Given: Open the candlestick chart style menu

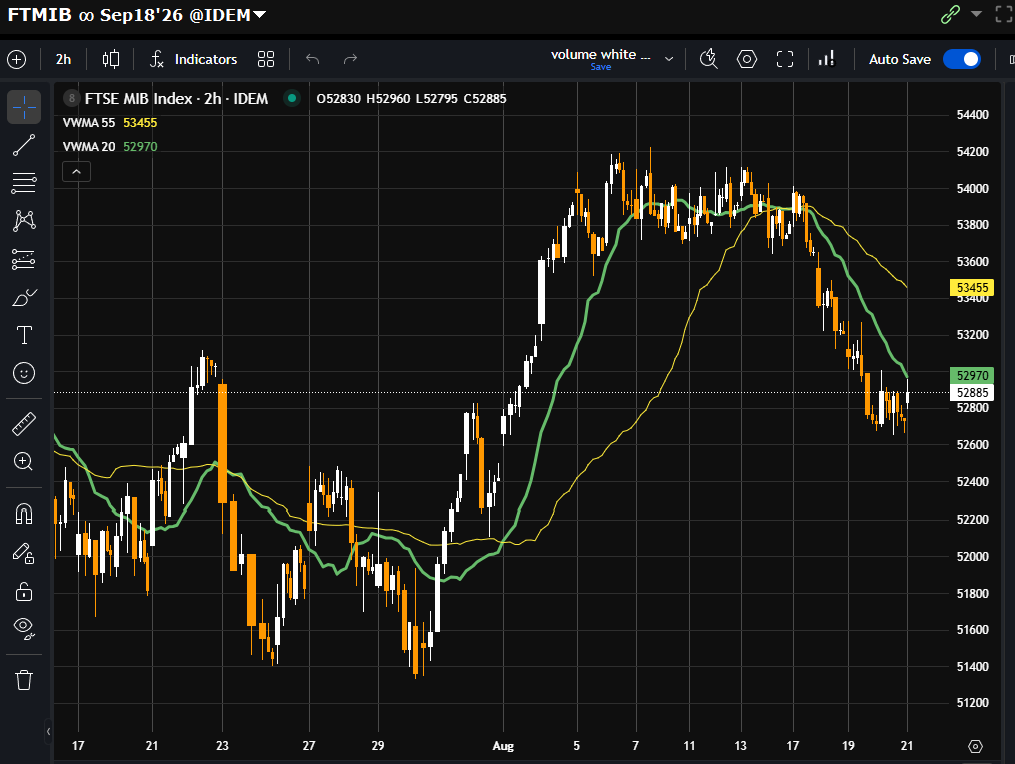Looking at the screenshot, I should pos(111,59).
